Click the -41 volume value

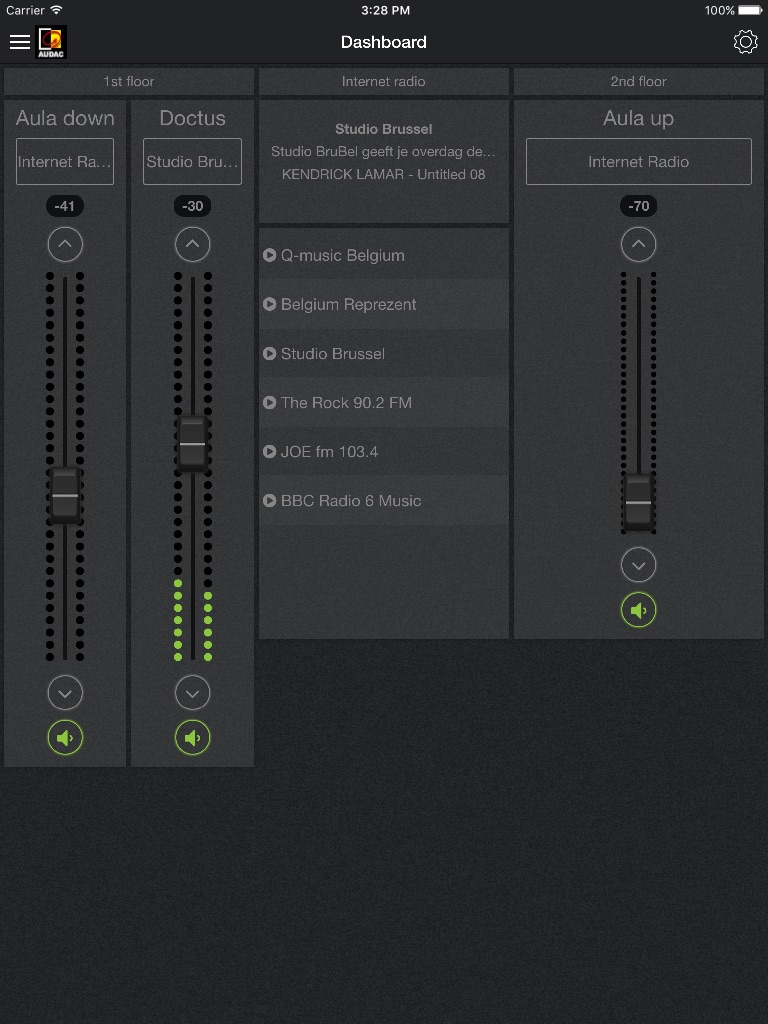pyautogui.click(x=65, y=206)
